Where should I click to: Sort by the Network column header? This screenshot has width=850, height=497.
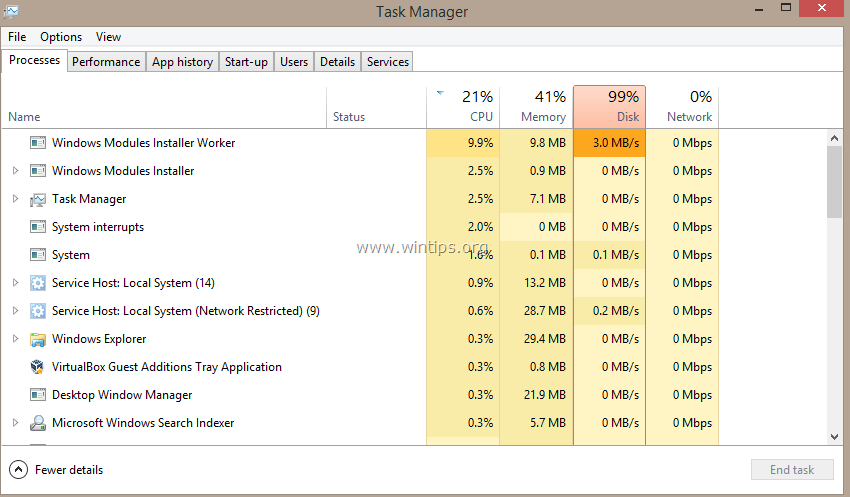coord(682,107)
